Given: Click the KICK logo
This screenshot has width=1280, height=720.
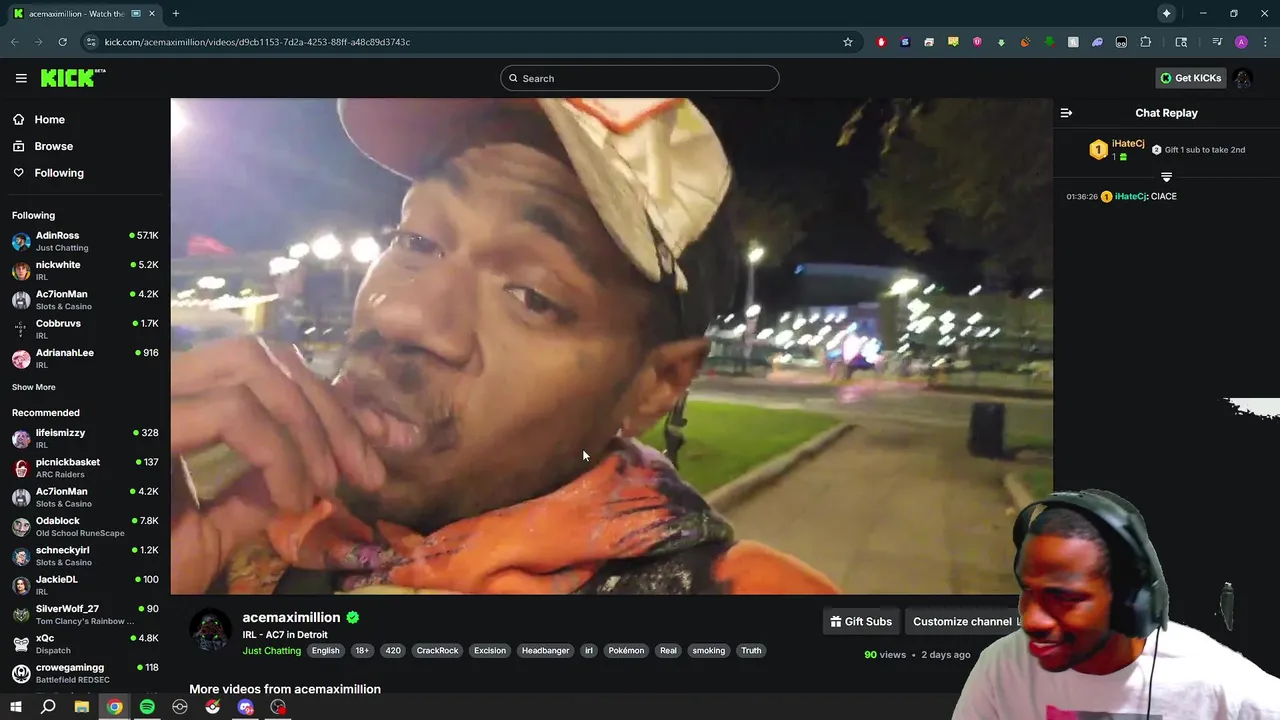Looking at the screenshot, I should click(x=72, y=78).
